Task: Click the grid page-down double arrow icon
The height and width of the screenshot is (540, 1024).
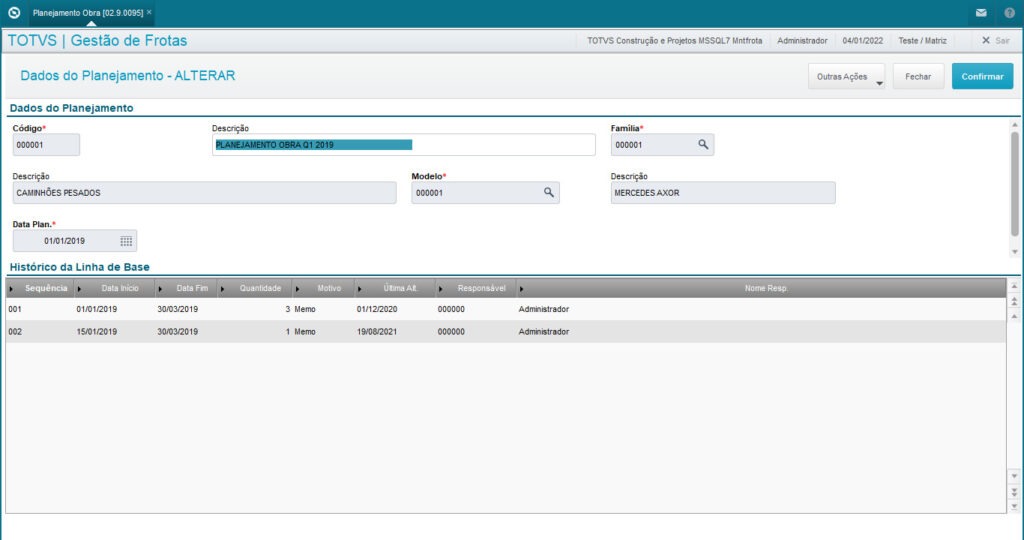Action: pyautogui.click(x=1014, y=492)
